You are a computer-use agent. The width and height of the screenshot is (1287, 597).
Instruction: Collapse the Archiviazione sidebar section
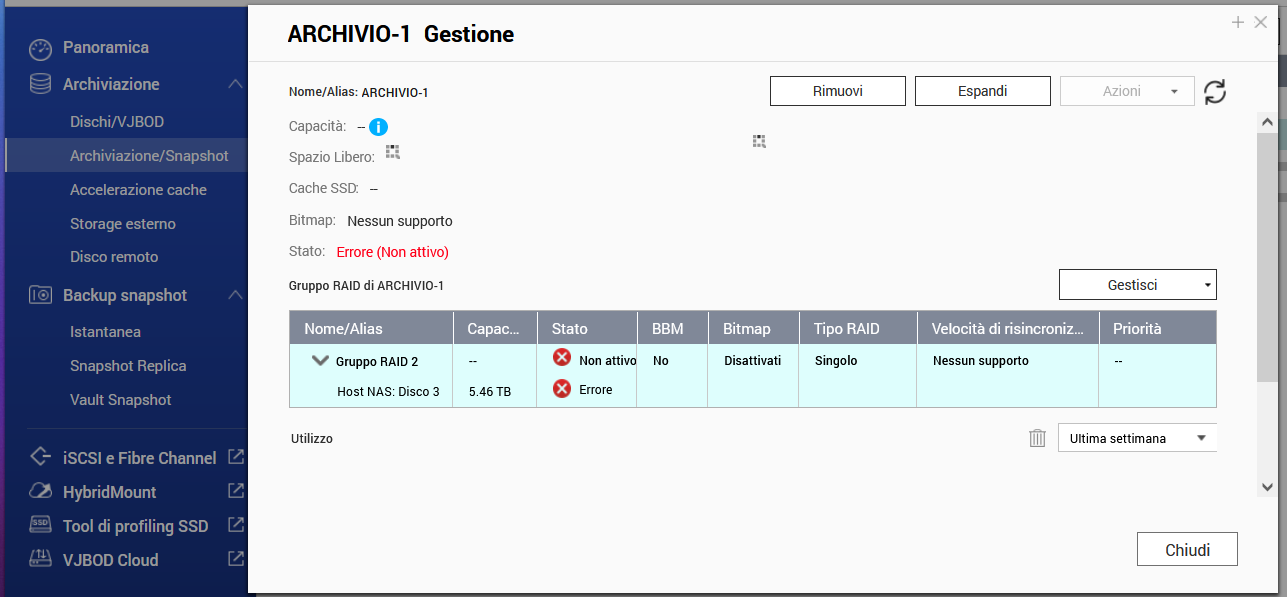(235, 84)
